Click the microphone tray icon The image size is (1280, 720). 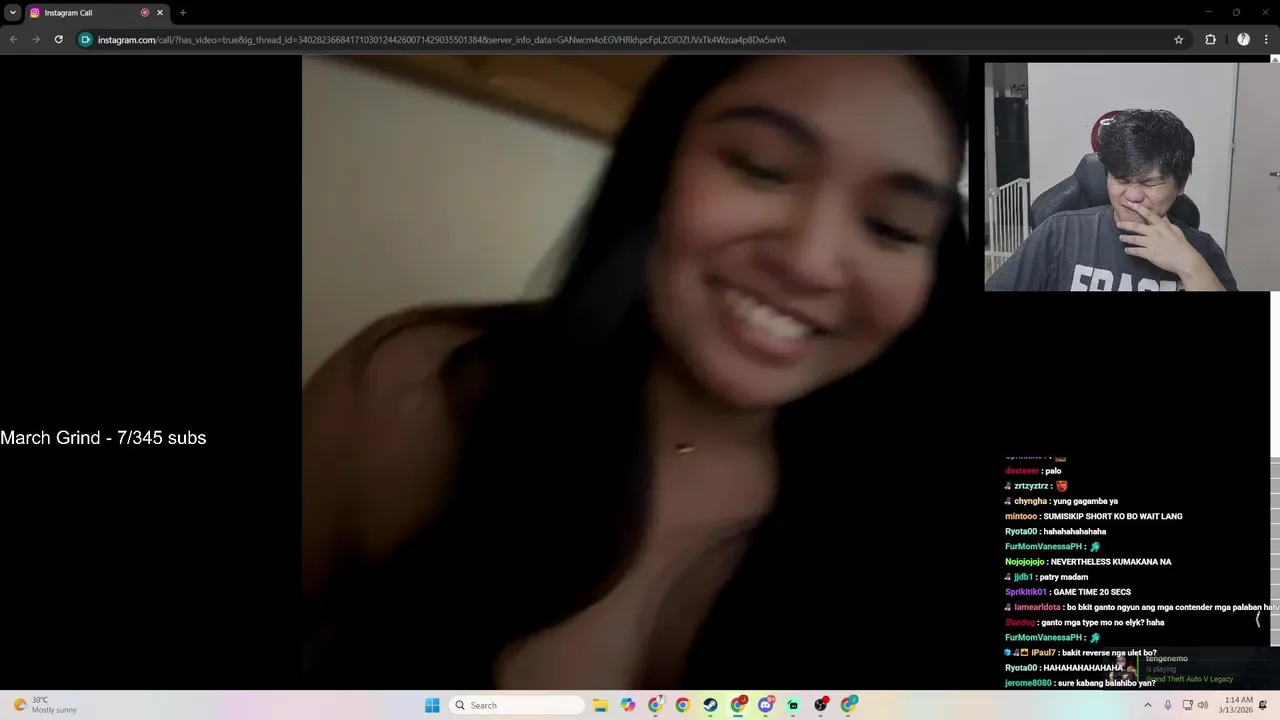1167,705
